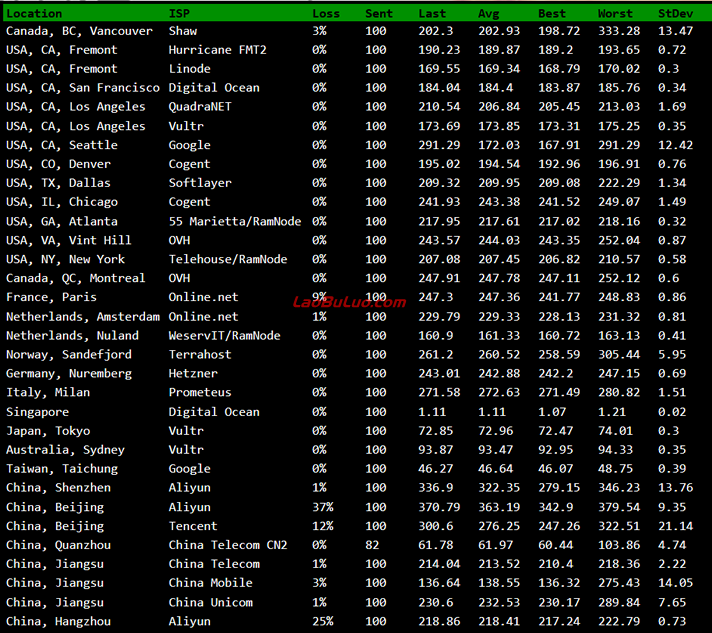Click the 12.42 StDev value for Seattle

(675, 145)
